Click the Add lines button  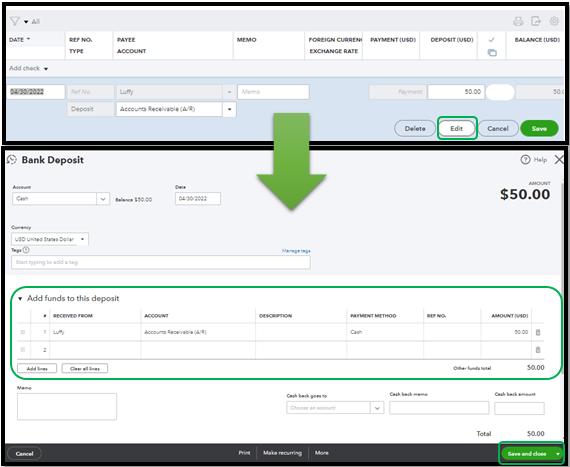click(x=37, y=369)
